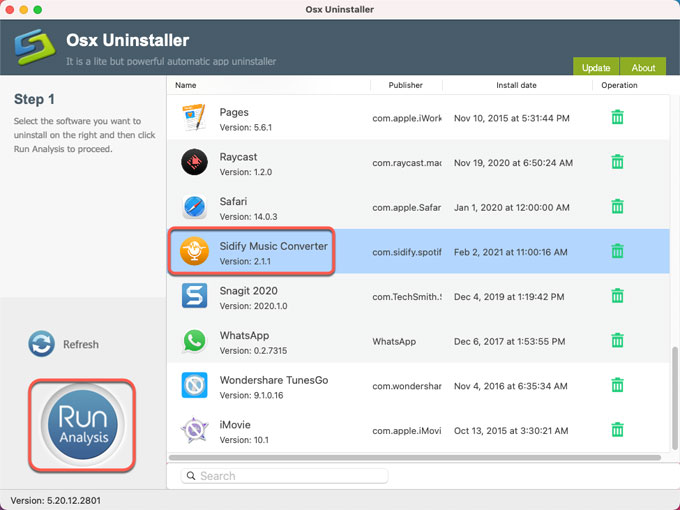
Task: Click com.TechSmith publisher cell
Action: click(x=407, y=297)
